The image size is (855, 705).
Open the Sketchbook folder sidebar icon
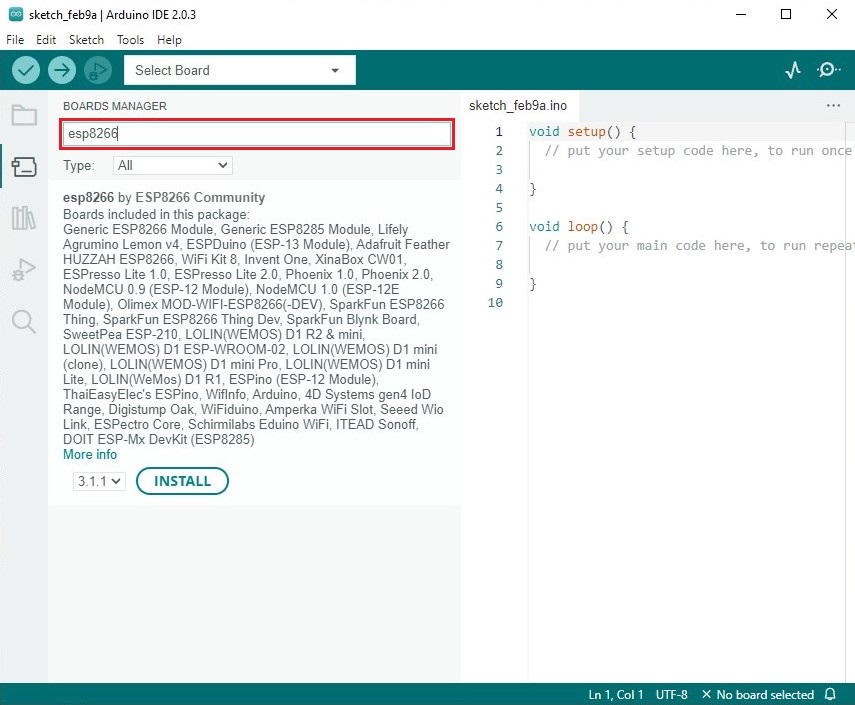[24, 114]
